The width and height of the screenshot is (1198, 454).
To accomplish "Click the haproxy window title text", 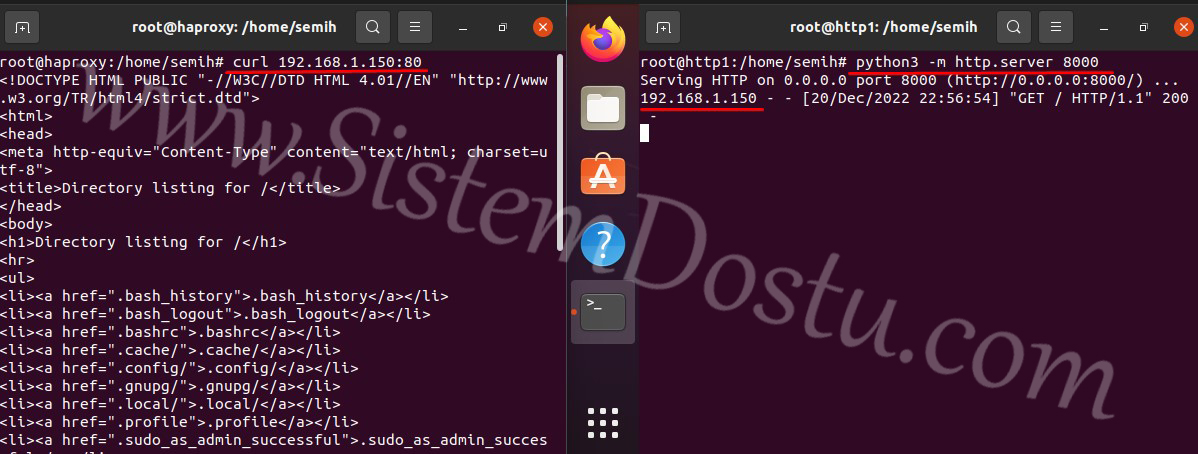I will click(235, 27).
